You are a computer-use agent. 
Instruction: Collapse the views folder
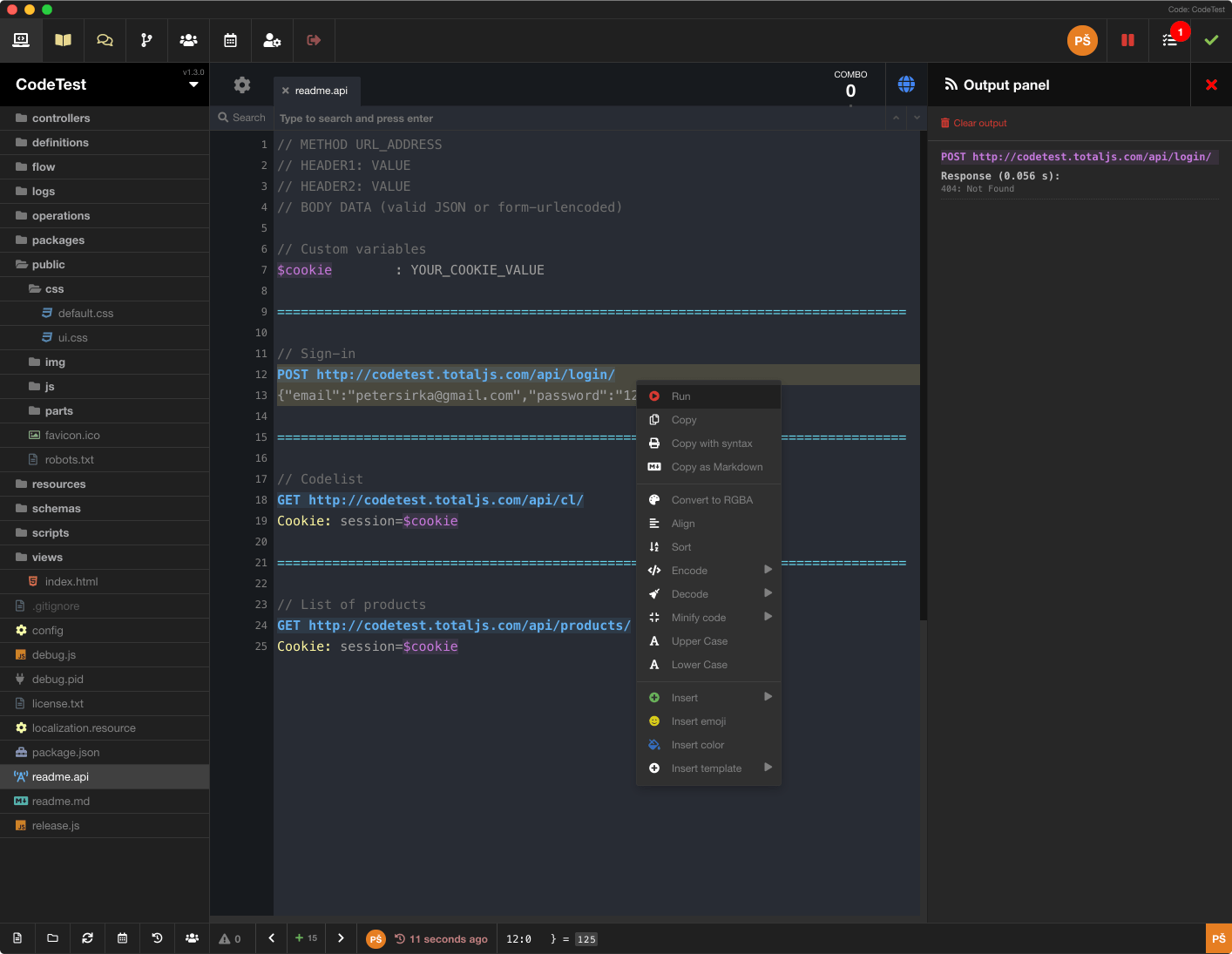(105, 557)
